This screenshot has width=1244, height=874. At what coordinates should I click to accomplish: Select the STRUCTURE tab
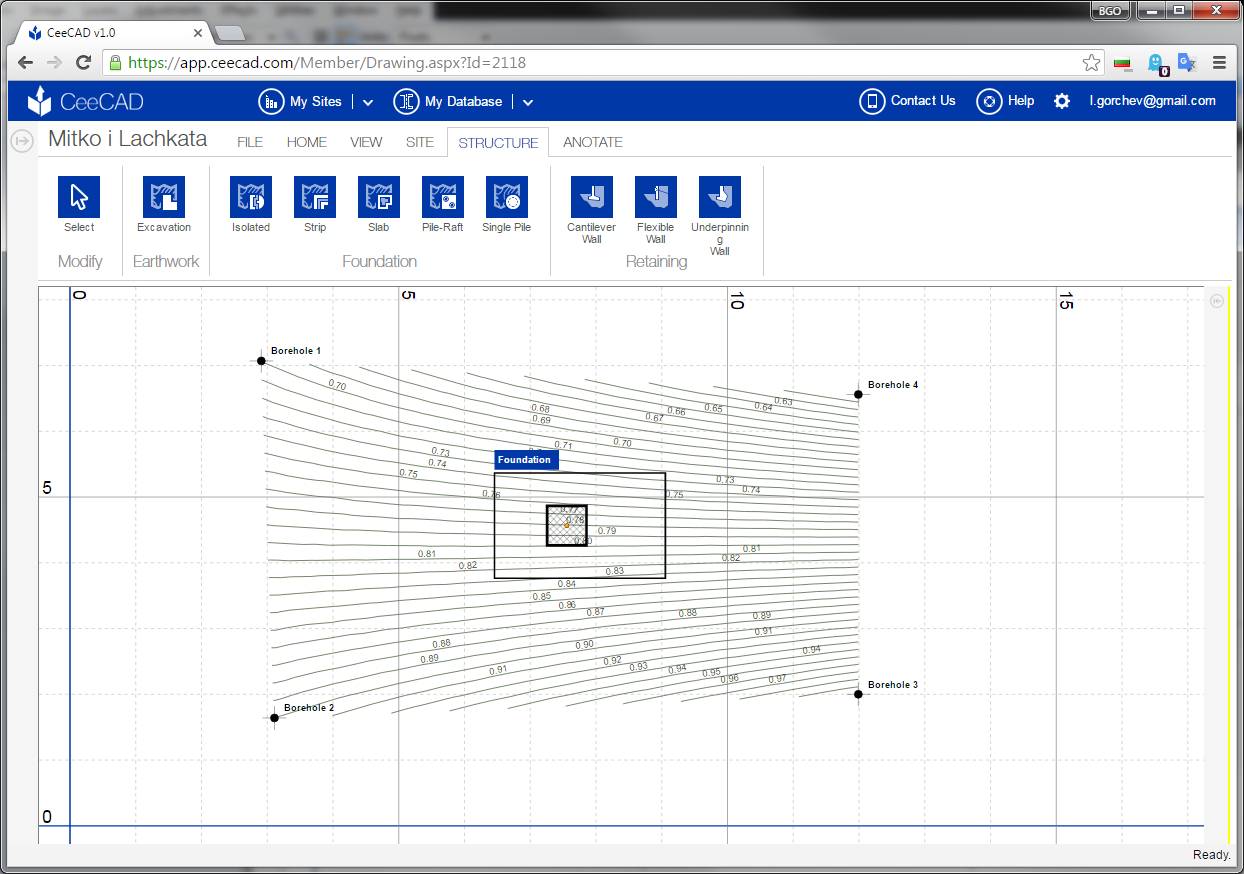tap(498, 142)
